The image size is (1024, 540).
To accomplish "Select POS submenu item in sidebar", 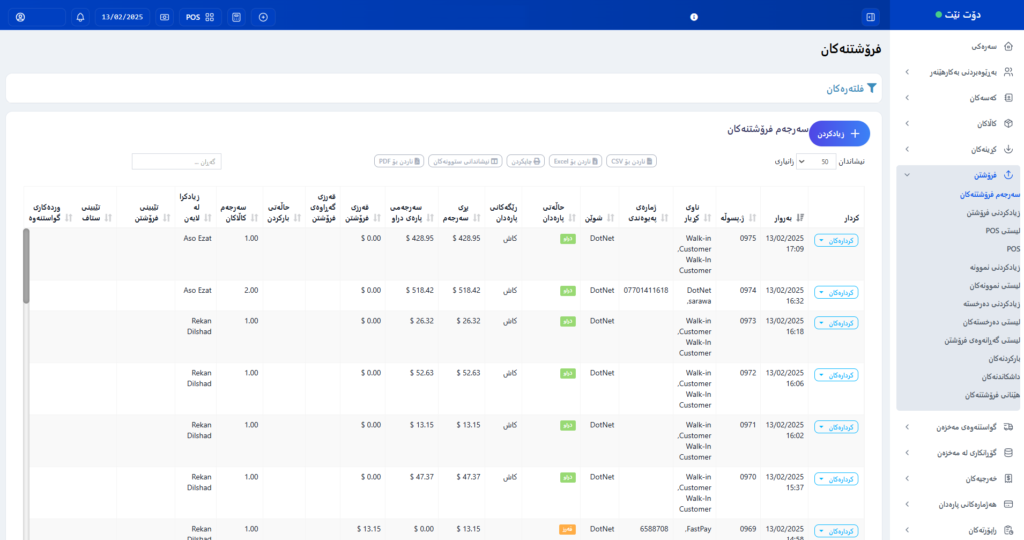I will (1013, 249).
